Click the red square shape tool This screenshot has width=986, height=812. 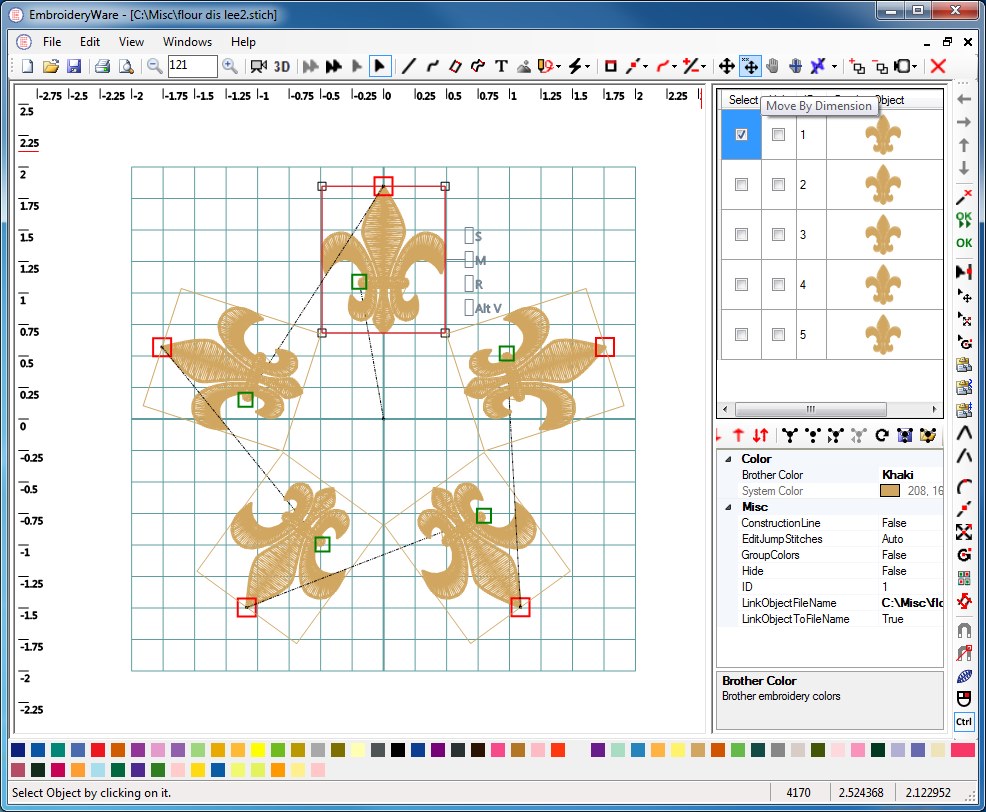click(x=610, y=66)
